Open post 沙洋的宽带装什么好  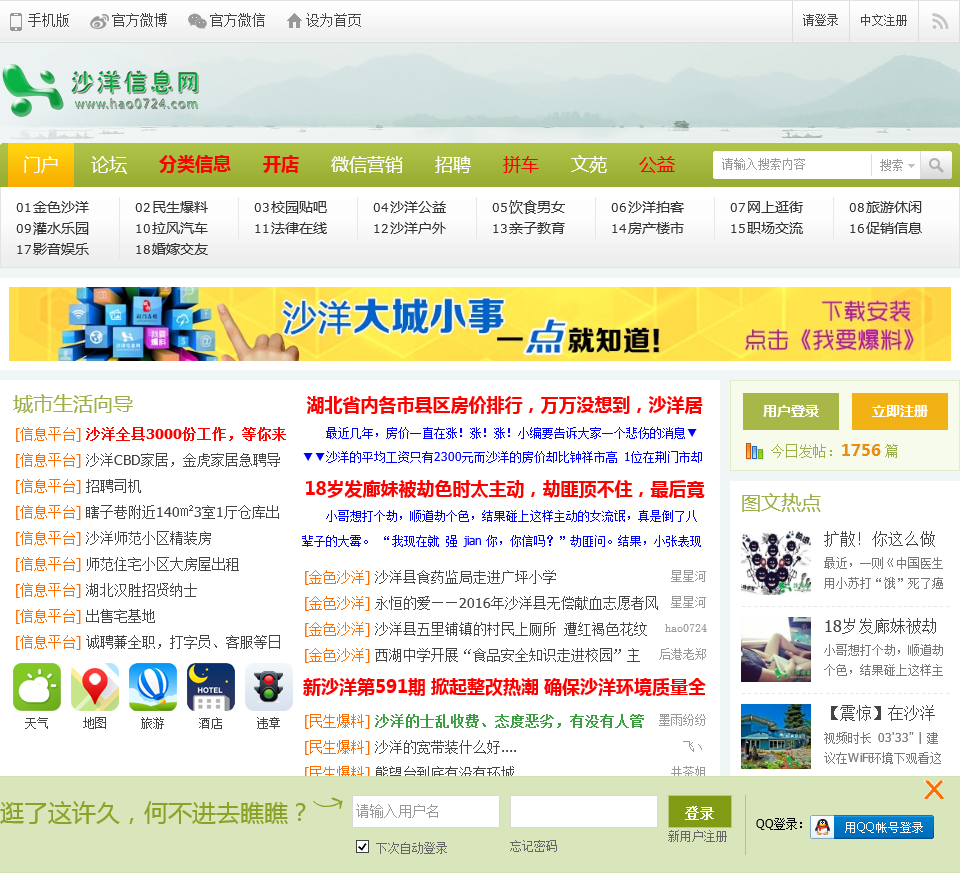pyautogui.click(x=446, y=747)
